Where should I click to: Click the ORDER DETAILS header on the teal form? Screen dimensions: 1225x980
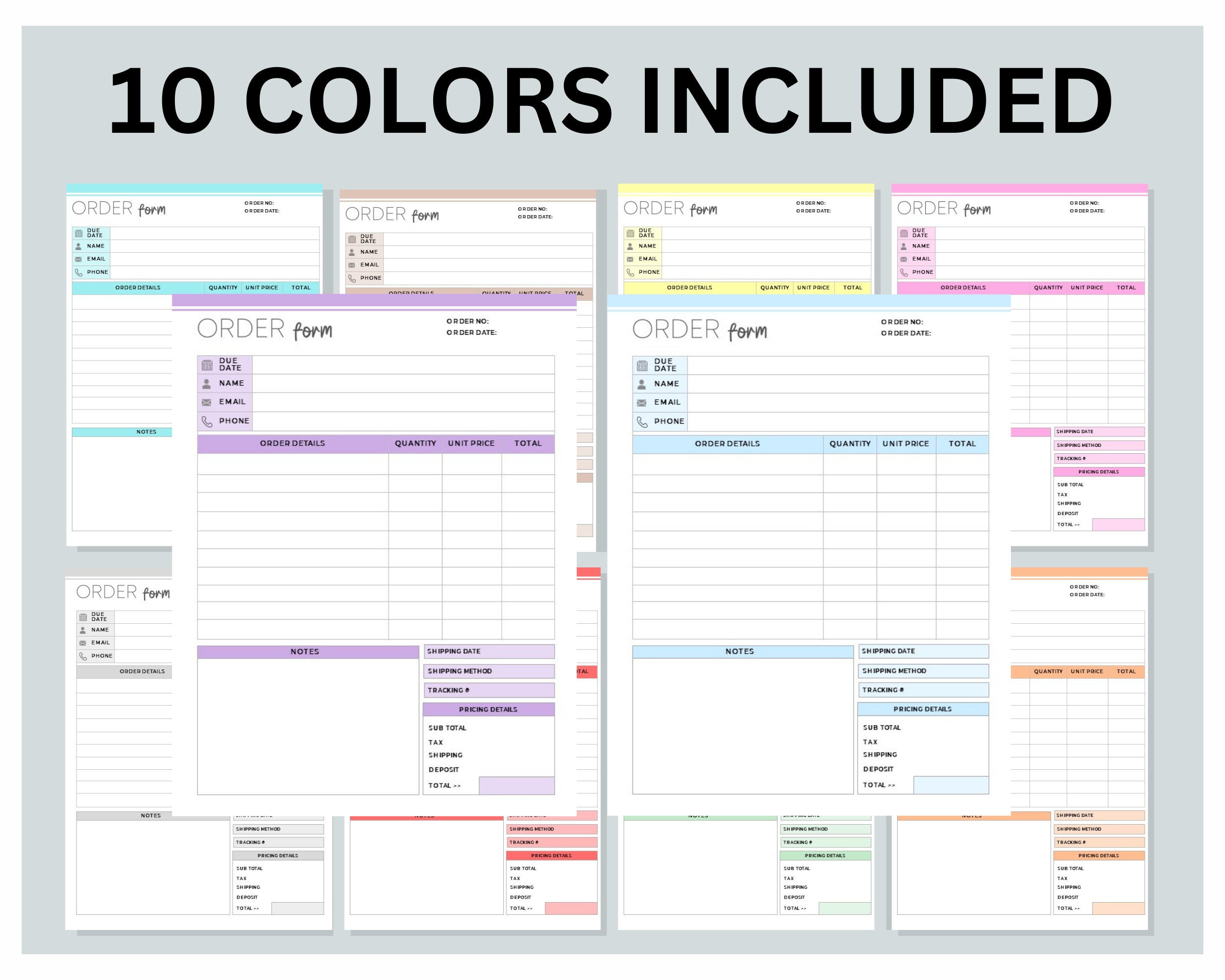pos(138,288)
